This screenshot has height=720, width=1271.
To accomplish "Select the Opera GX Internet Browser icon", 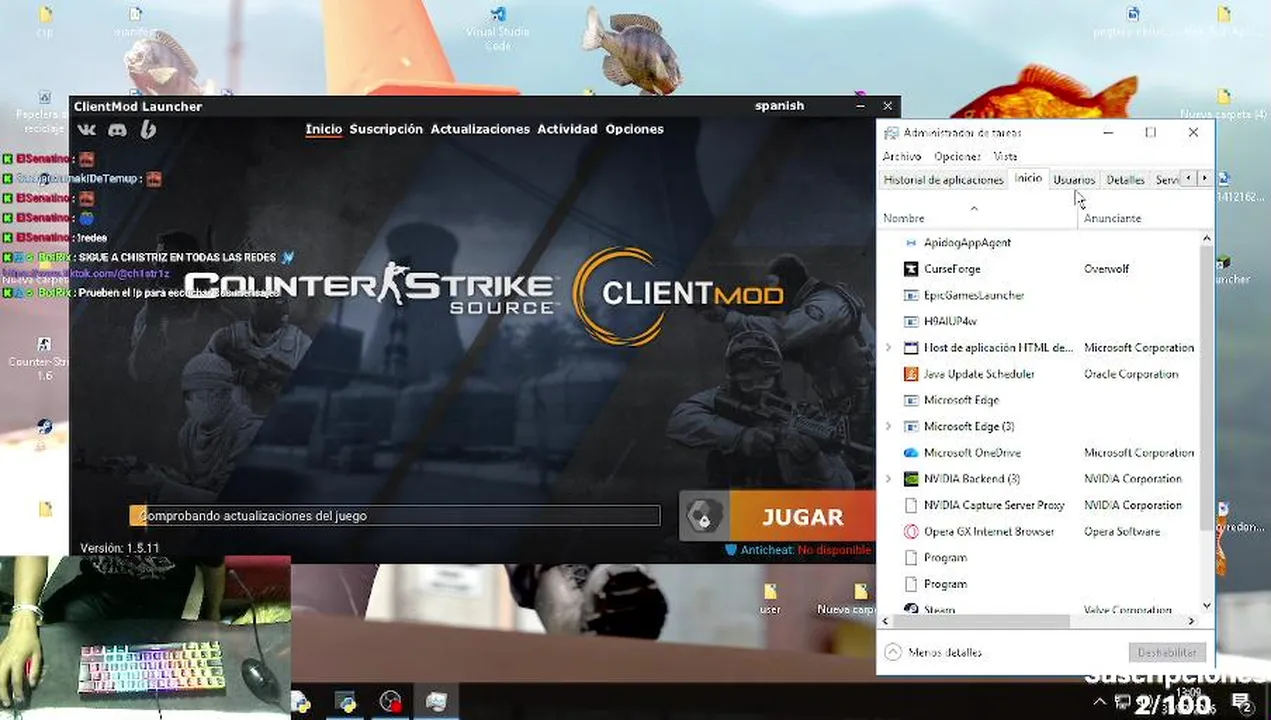I will (910, 532).
